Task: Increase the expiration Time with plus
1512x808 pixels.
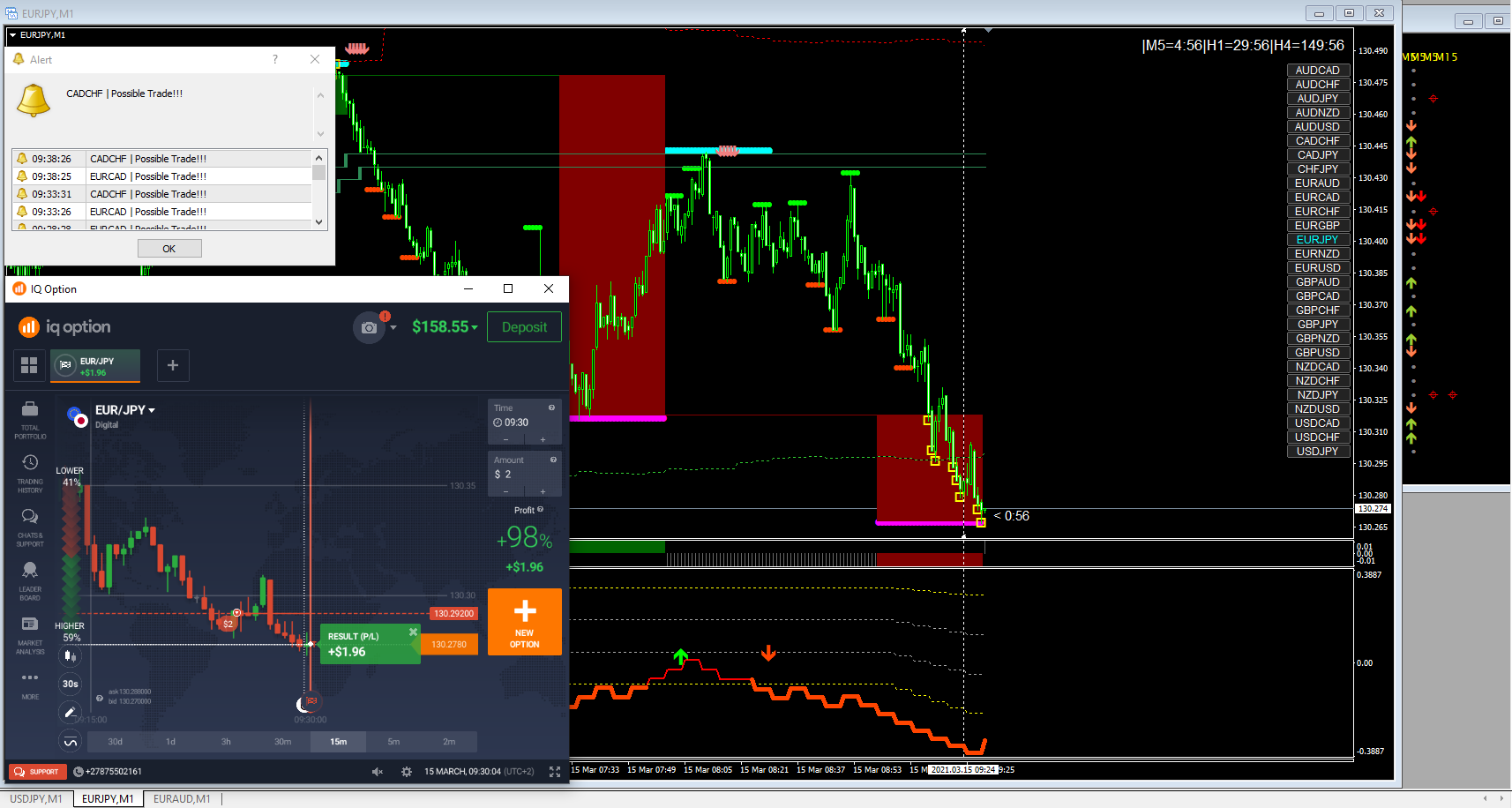Action: [543, 439]
